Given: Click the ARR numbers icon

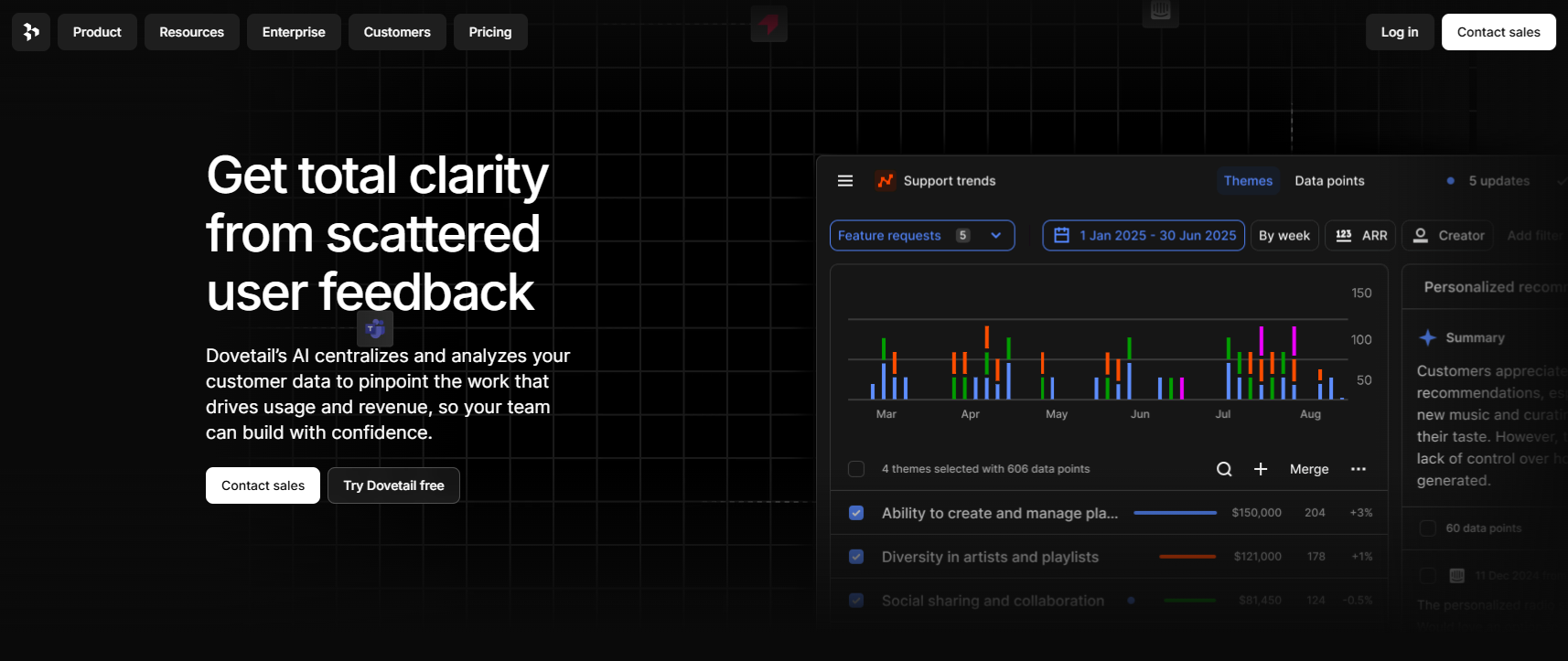Looking at the screenshot, I should [x=1344, y=235].
